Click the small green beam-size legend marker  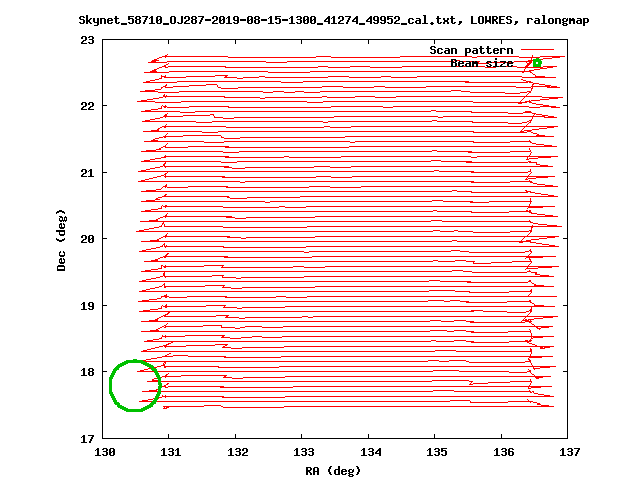(x=537, y=63)
